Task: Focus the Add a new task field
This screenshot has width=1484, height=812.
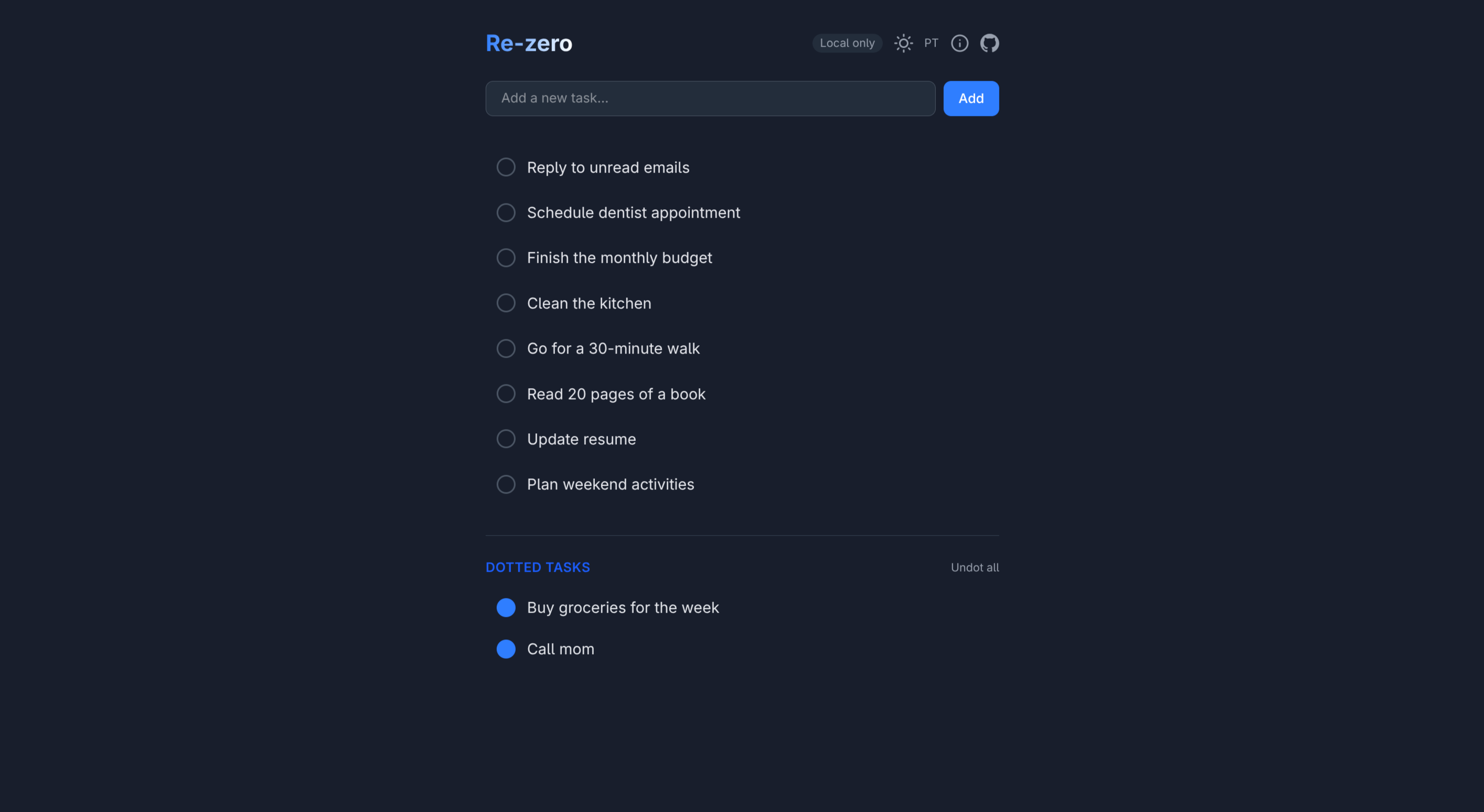Action: [710, 99]
